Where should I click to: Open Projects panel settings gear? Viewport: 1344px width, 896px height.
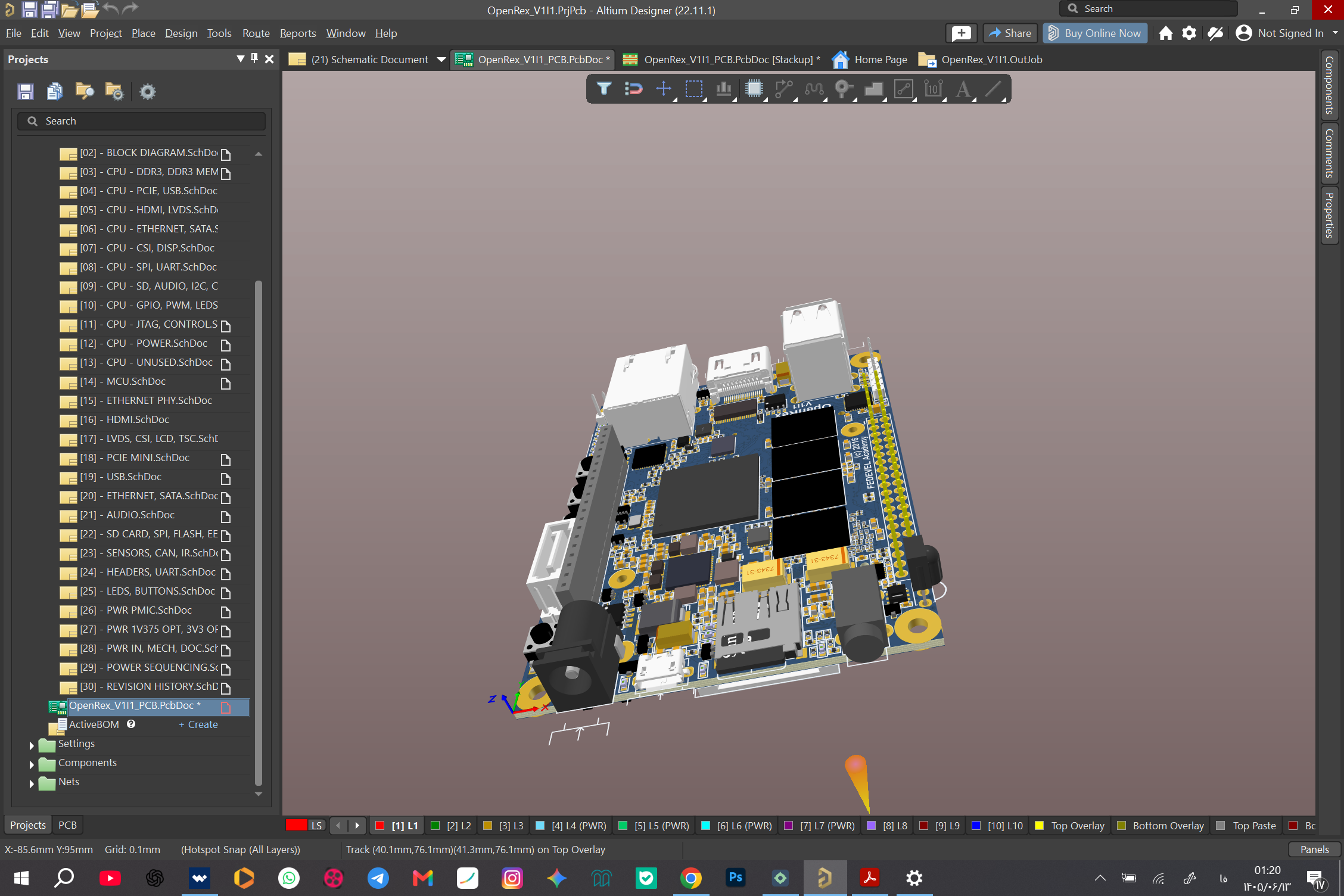[x=147, y=92]
